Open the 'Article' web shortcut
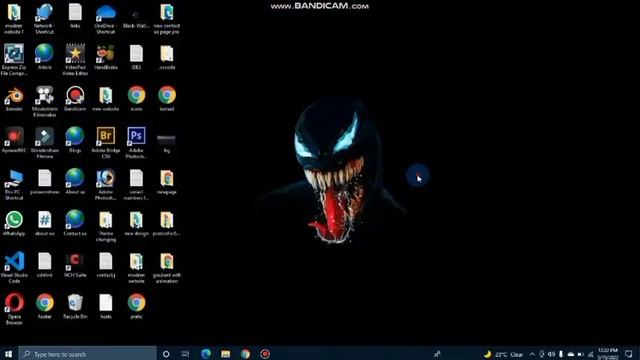 44,57
